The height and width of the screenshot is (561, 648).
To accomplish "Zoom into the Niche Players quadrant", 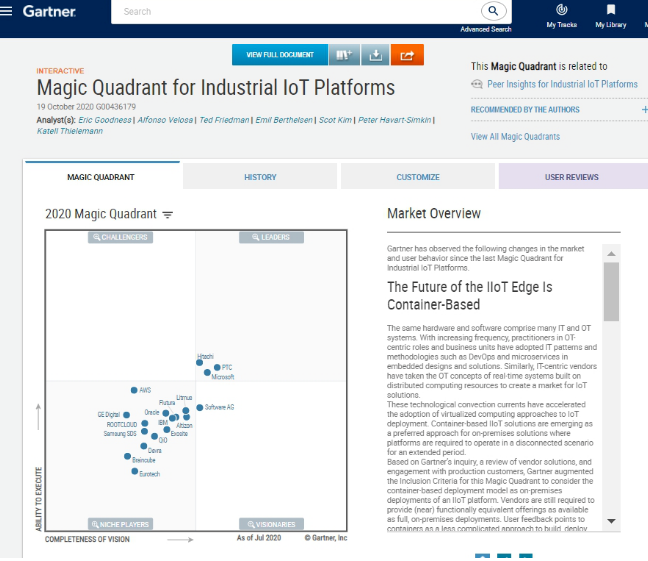I will click(120, 524).
